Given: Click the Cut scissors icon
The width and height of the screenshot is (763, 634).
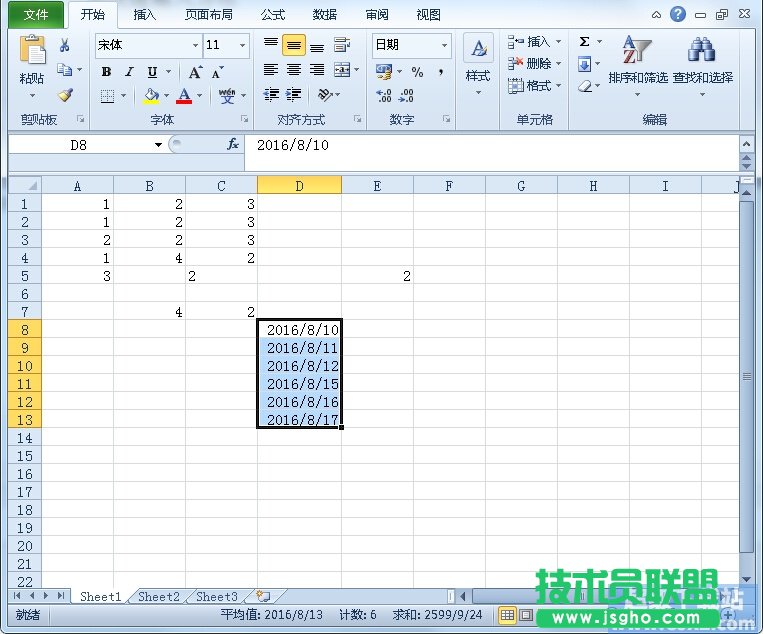Looking at the screenshot, I should 65,45.
